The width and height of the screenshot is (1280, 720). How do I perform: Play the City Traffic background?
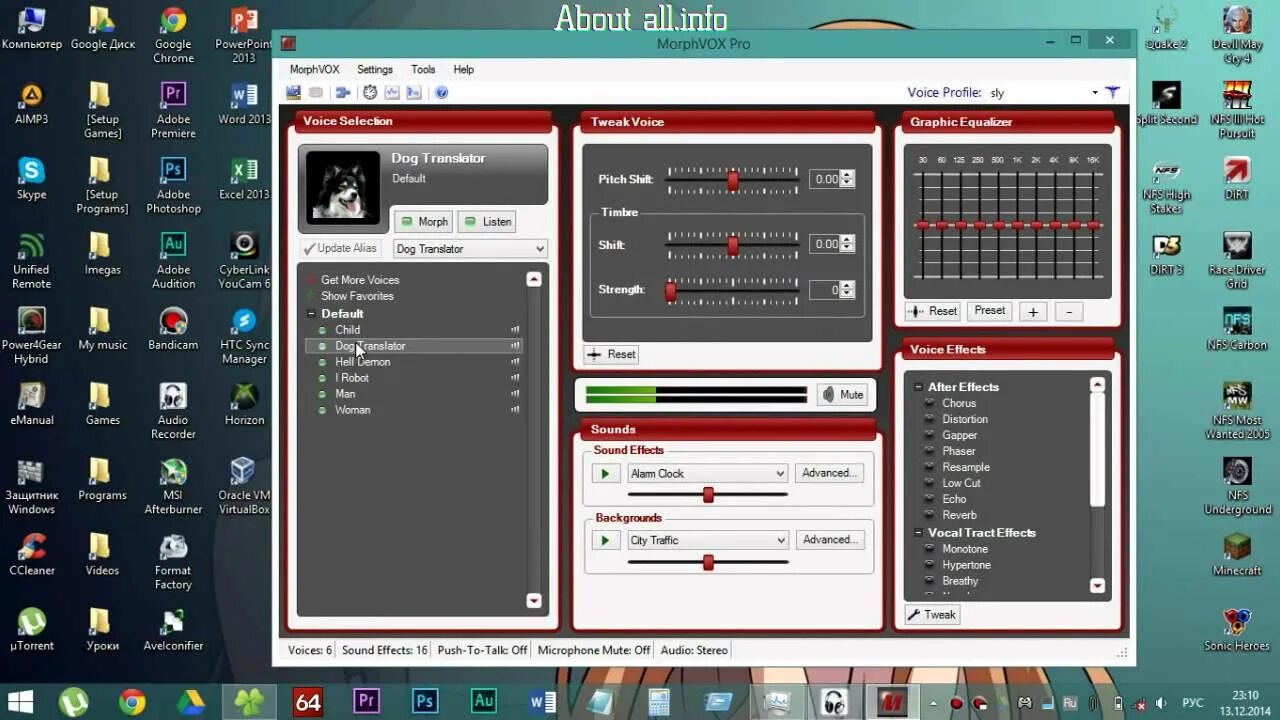tap(605, 540)
